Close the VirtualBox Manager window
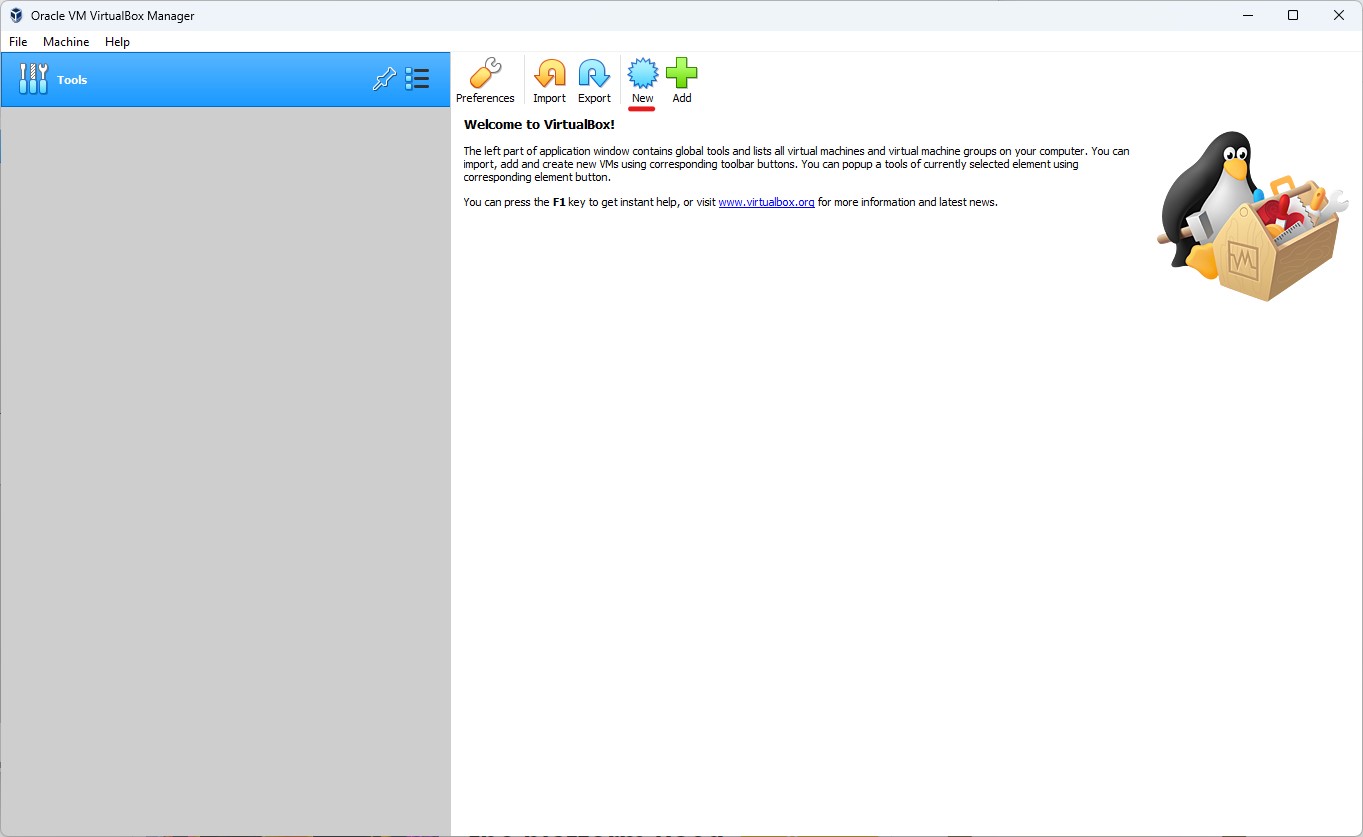Viewport: 1363px width, 837px height. coord(1339,15)
